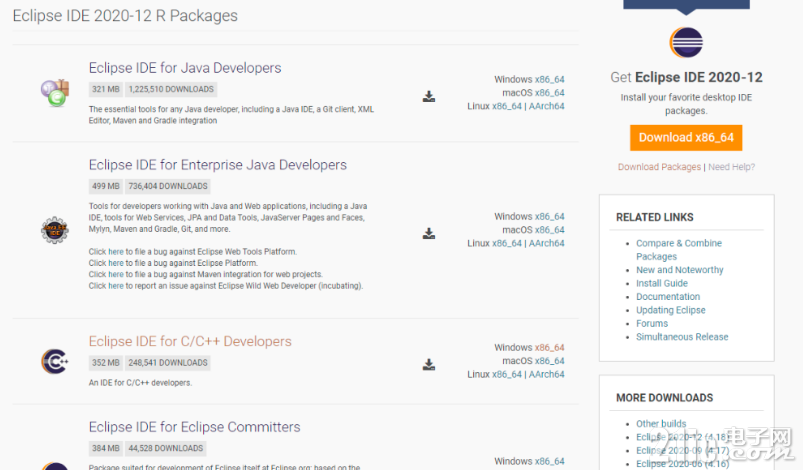Click the 1,225,510 DOWNLOADS badge

pos(171,89)
